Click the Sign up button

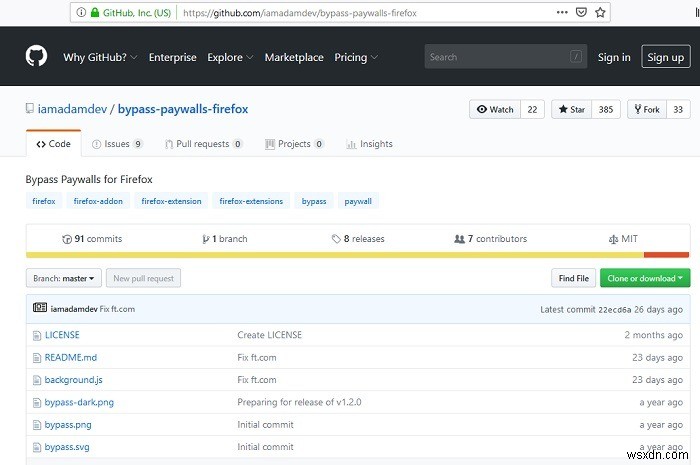click(x=665, y=57)
